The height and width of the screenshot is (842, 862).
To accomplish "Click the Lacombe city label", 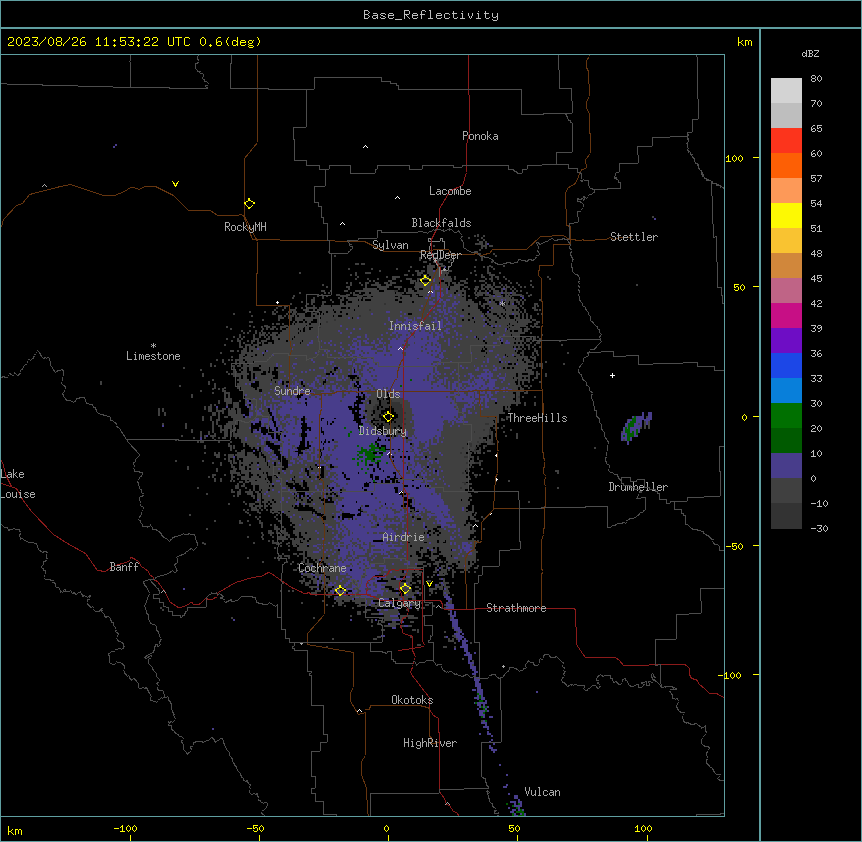I will click(x=450, y=191).
